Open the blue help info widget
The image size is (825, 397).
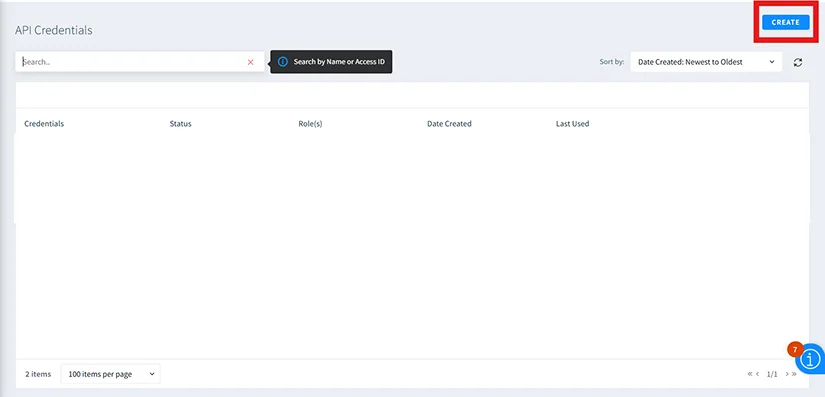(811, 359)
